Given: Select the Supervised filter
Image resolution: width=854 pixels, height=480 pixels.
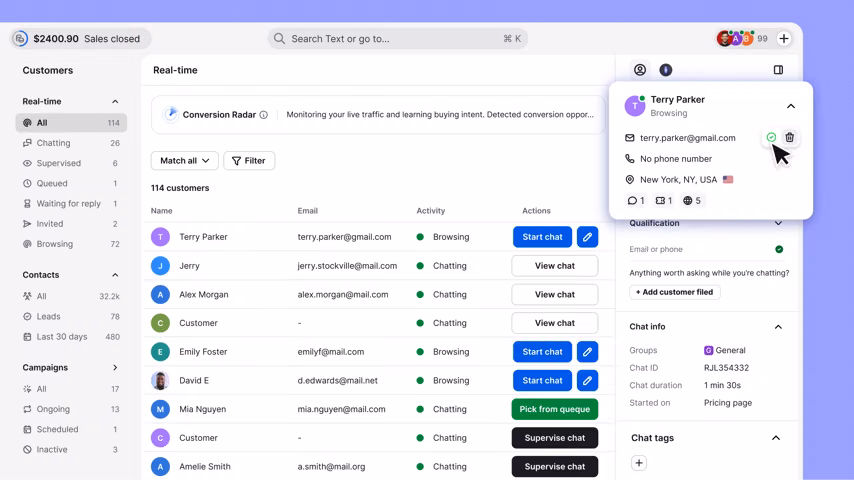Looking at the screenshot, I should (71, 163).
